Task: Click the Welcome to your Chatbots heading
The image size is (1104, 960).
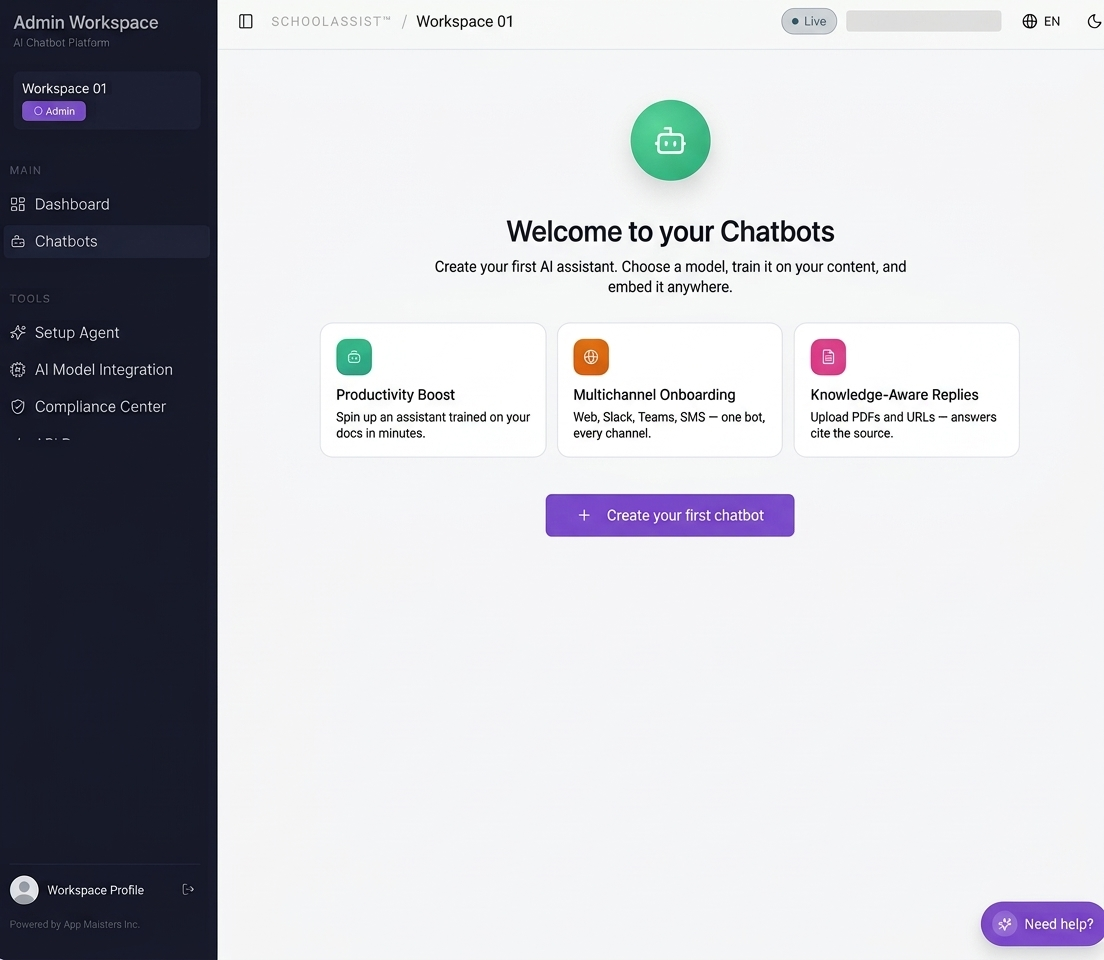Action: click(x=670, y=232)
